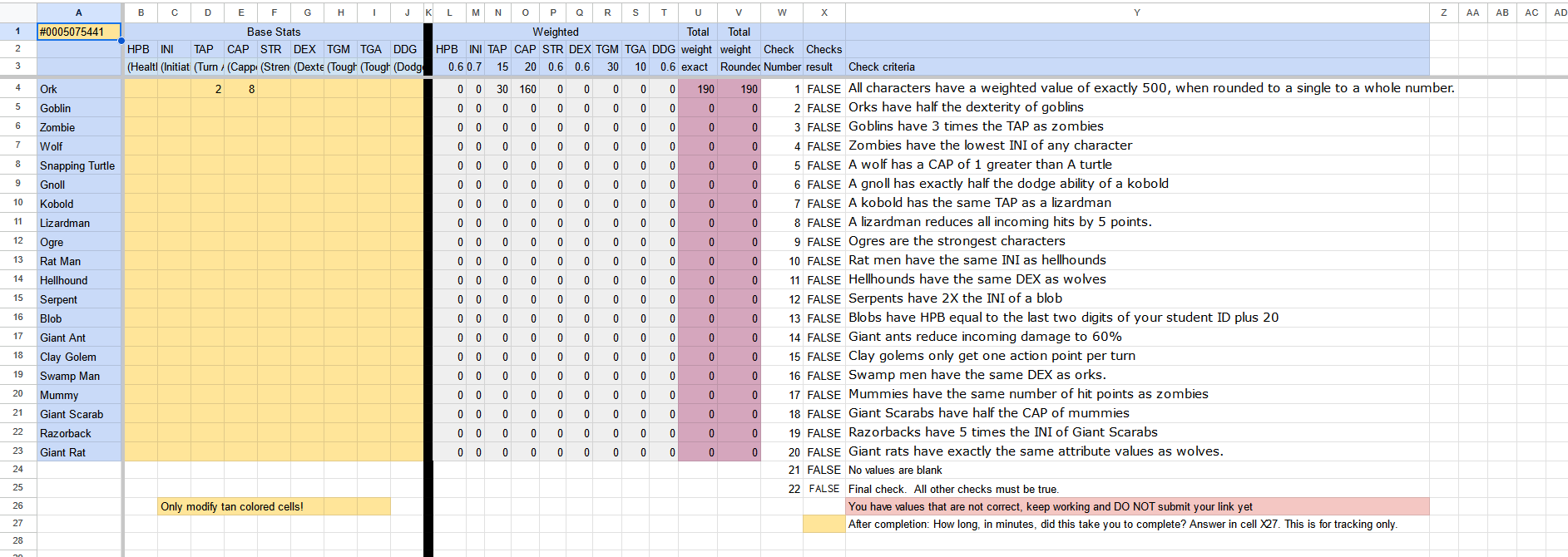
Task: Select the FALSE result for check number 1
Action: click(x=824, y=89)
